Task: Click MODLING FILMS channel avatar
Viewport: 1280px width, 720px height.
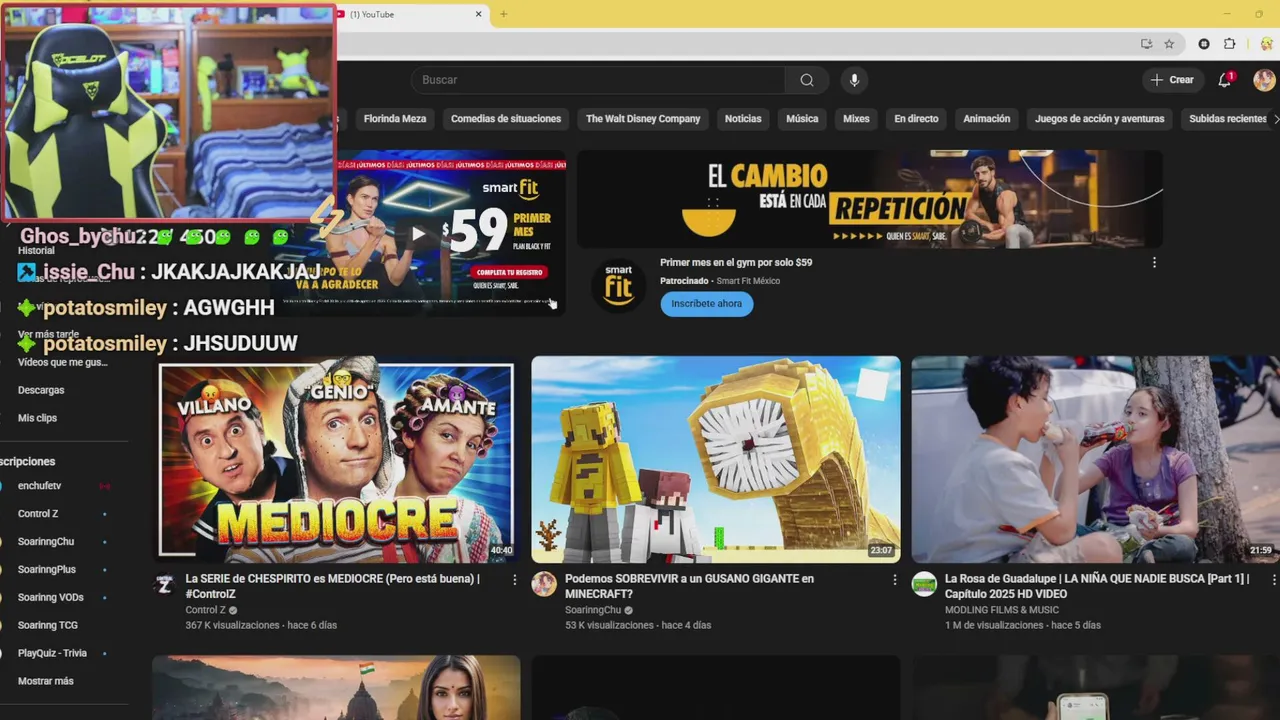Action: [x=924, y=584]
